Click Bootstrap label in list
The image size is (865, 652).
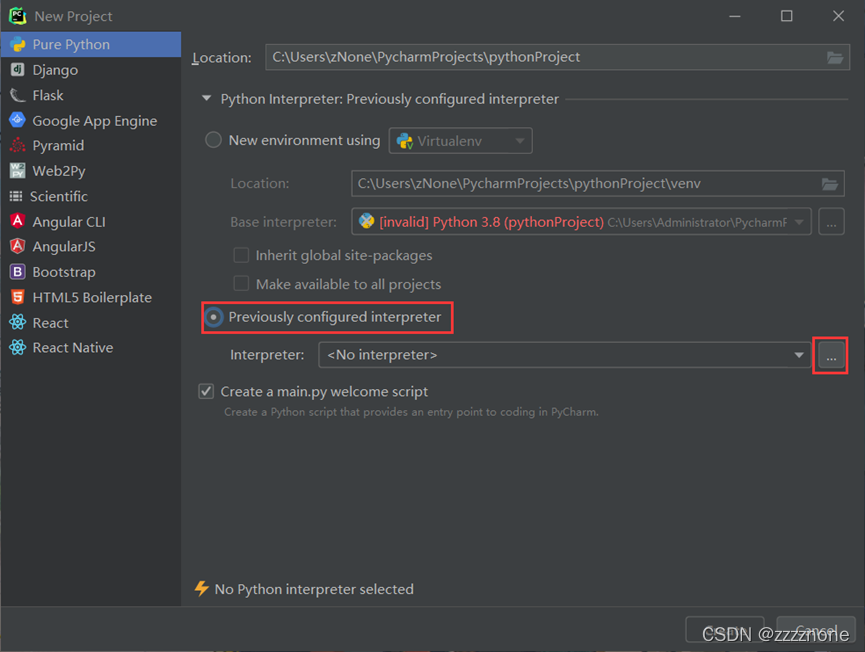coord(64,272)
